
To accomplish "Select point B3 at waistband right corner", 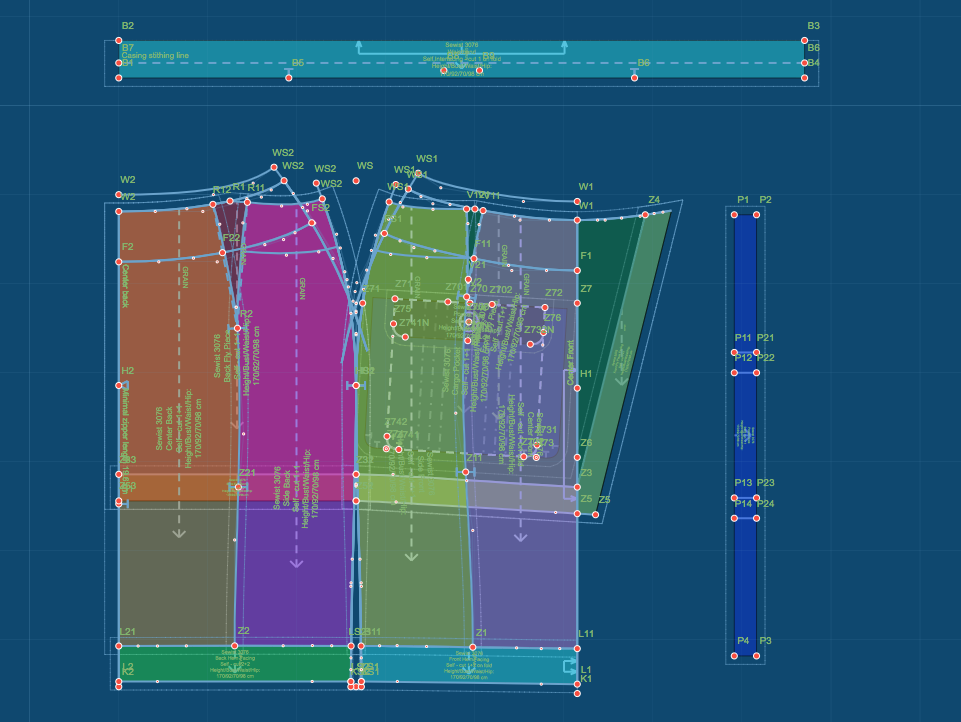I will coord(805,41).
